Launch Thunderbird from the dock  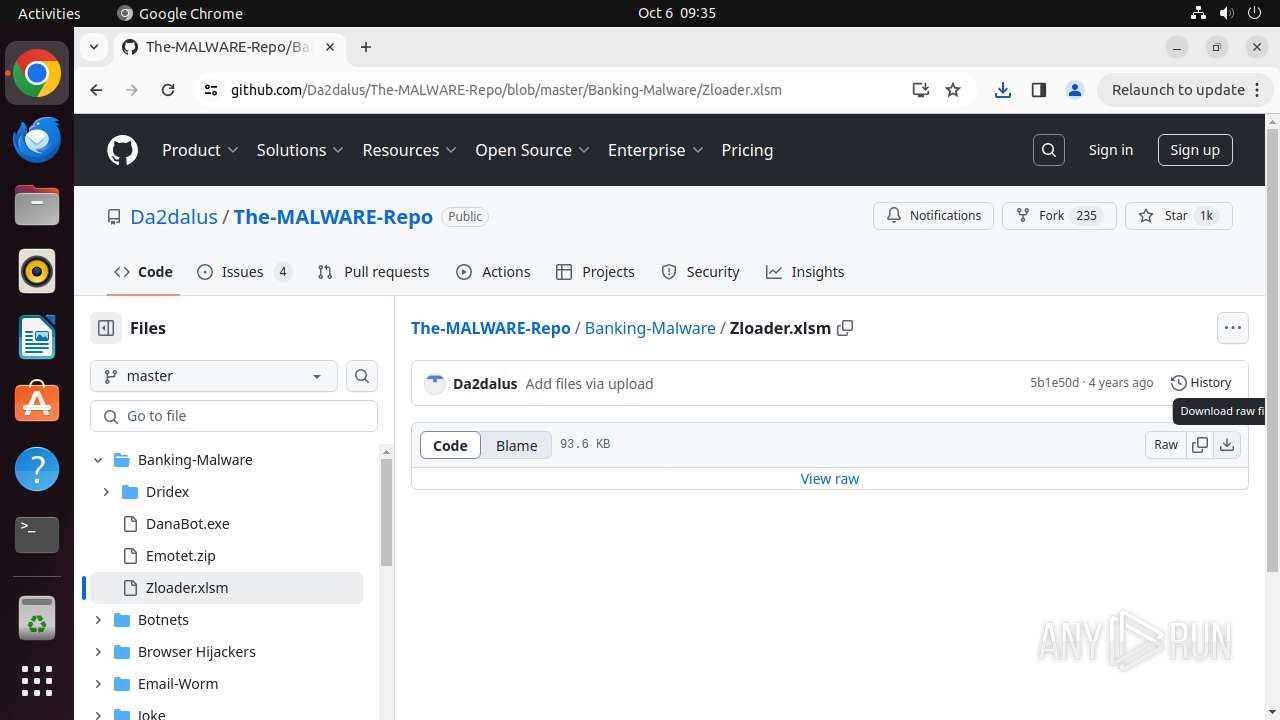tap(37, 139)
